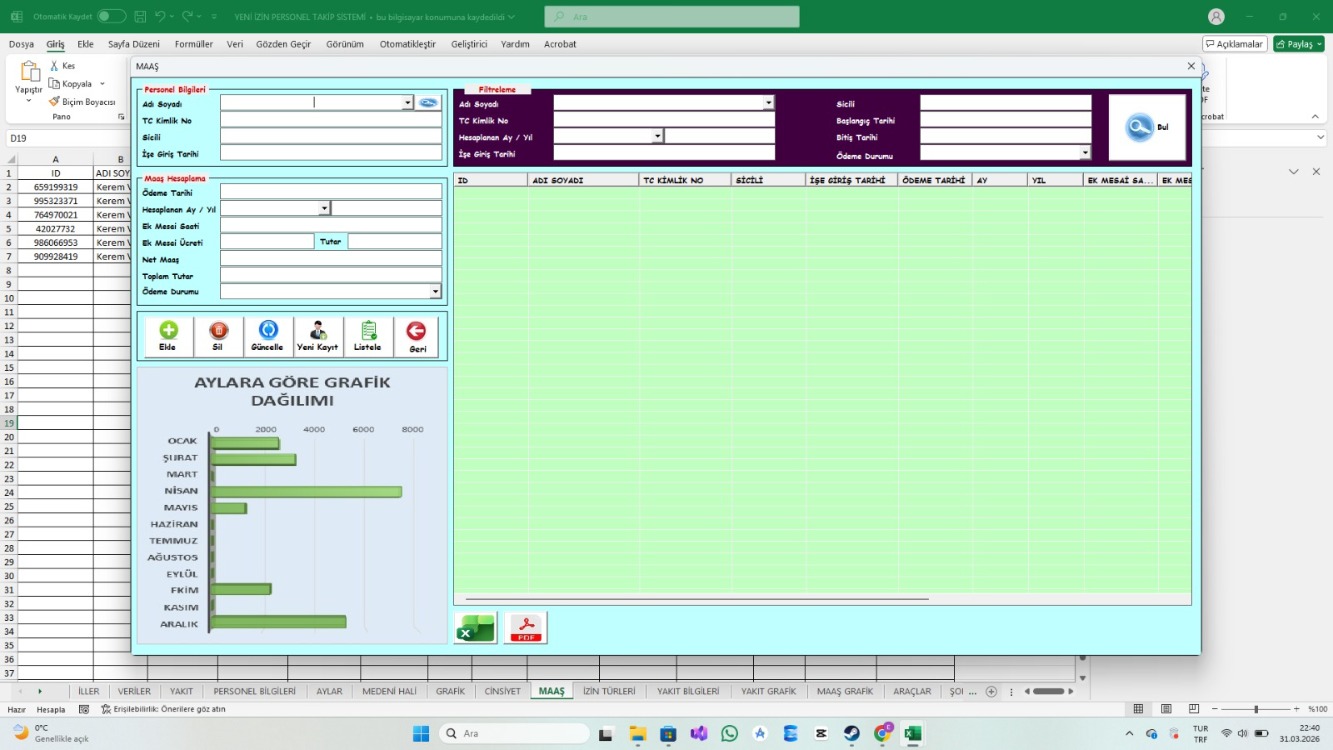Click the Kes scissors icon
The height and width of the screenshot is (750, 1333).
(54, 66)
